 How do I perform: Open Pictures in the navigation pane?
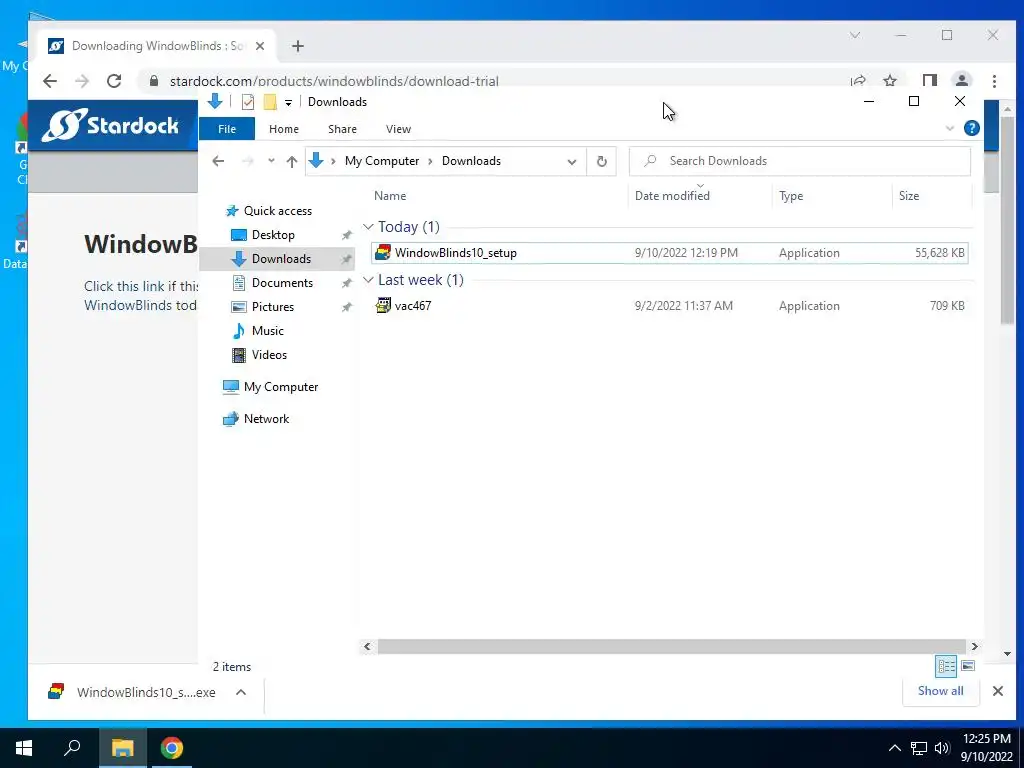[272, 307]
